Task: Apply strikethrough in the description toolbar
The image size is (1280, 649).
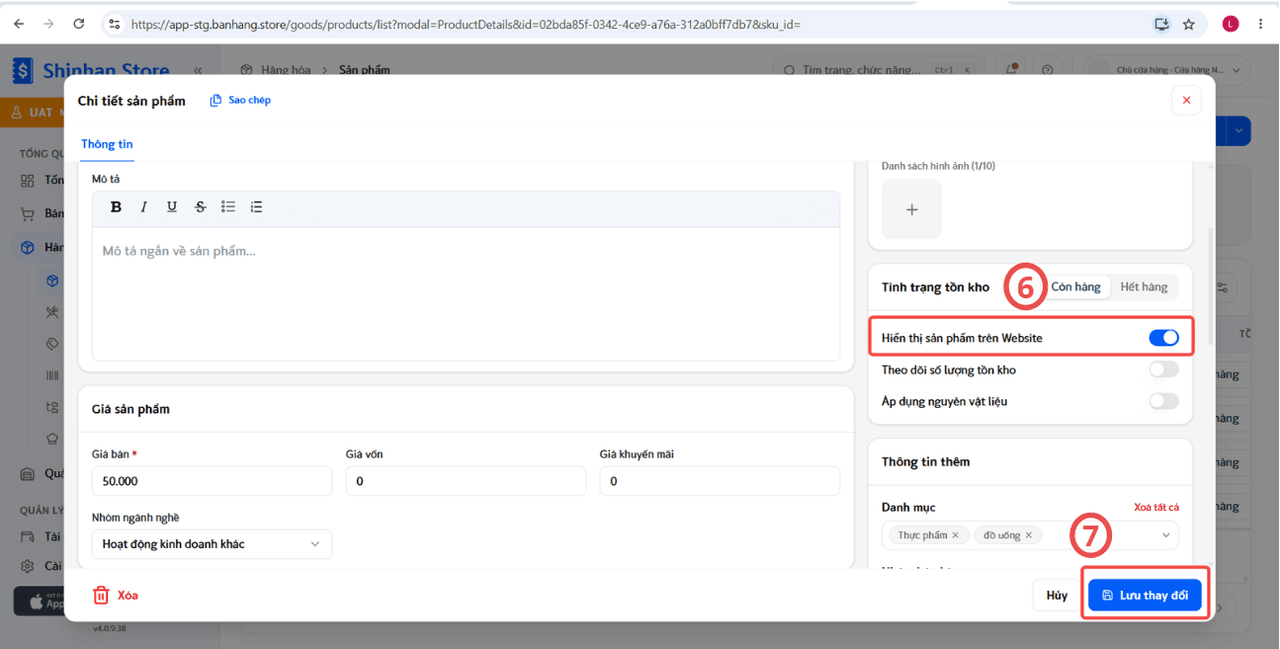Action: coord(200,207)
